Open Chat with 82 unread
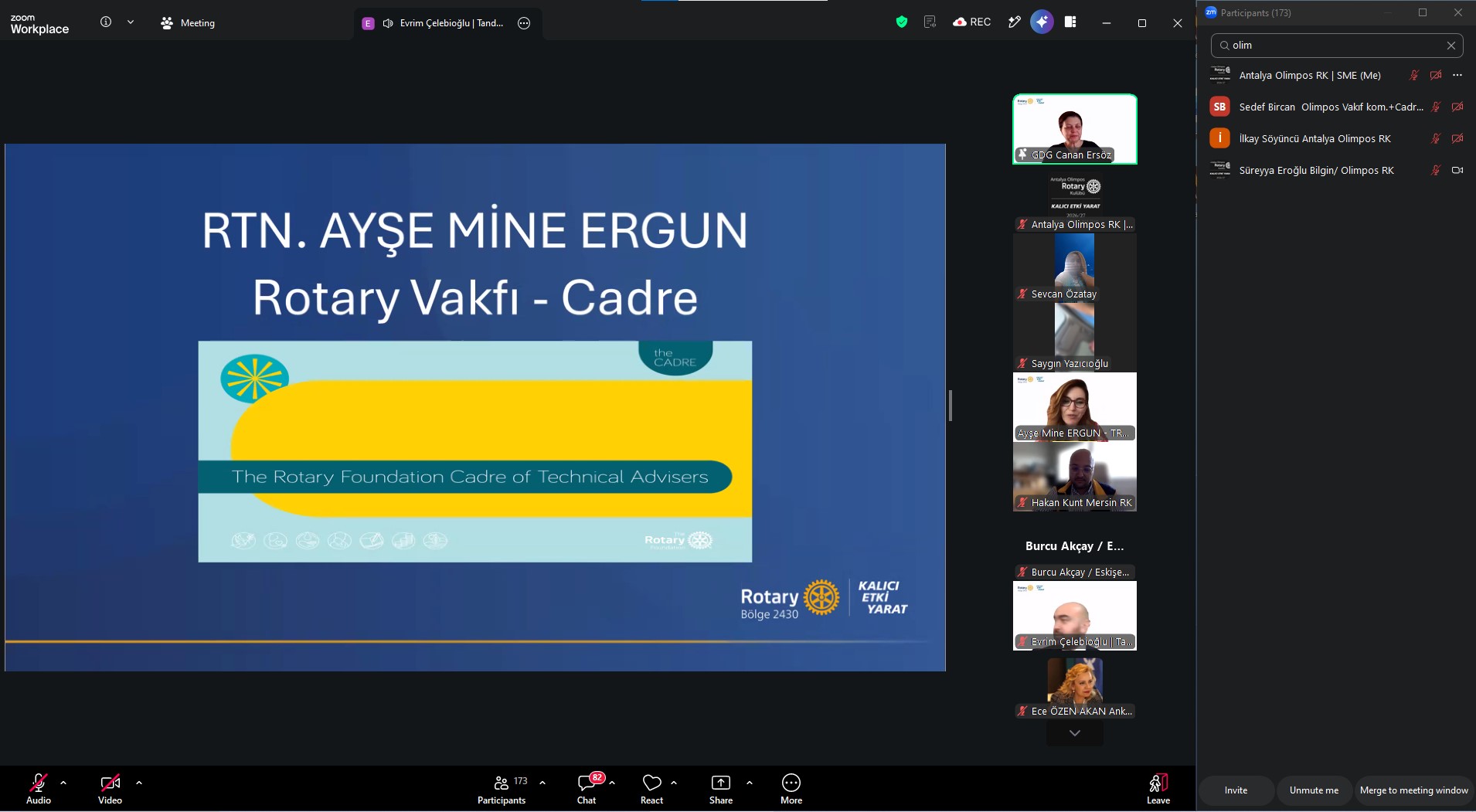 [x=587, y=789]
